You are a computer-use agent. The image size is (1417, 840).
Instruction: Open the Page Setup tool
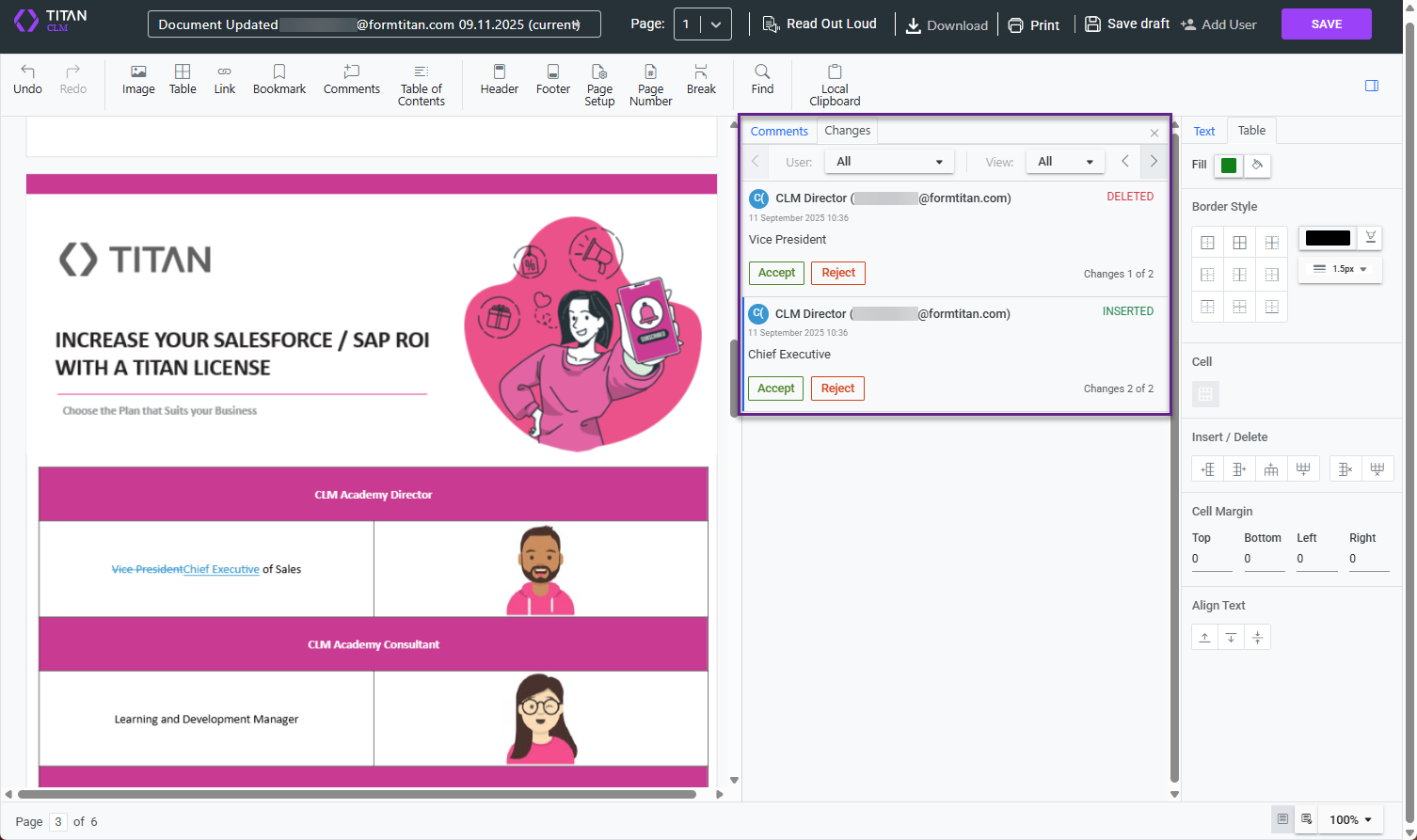coord(599,85)
